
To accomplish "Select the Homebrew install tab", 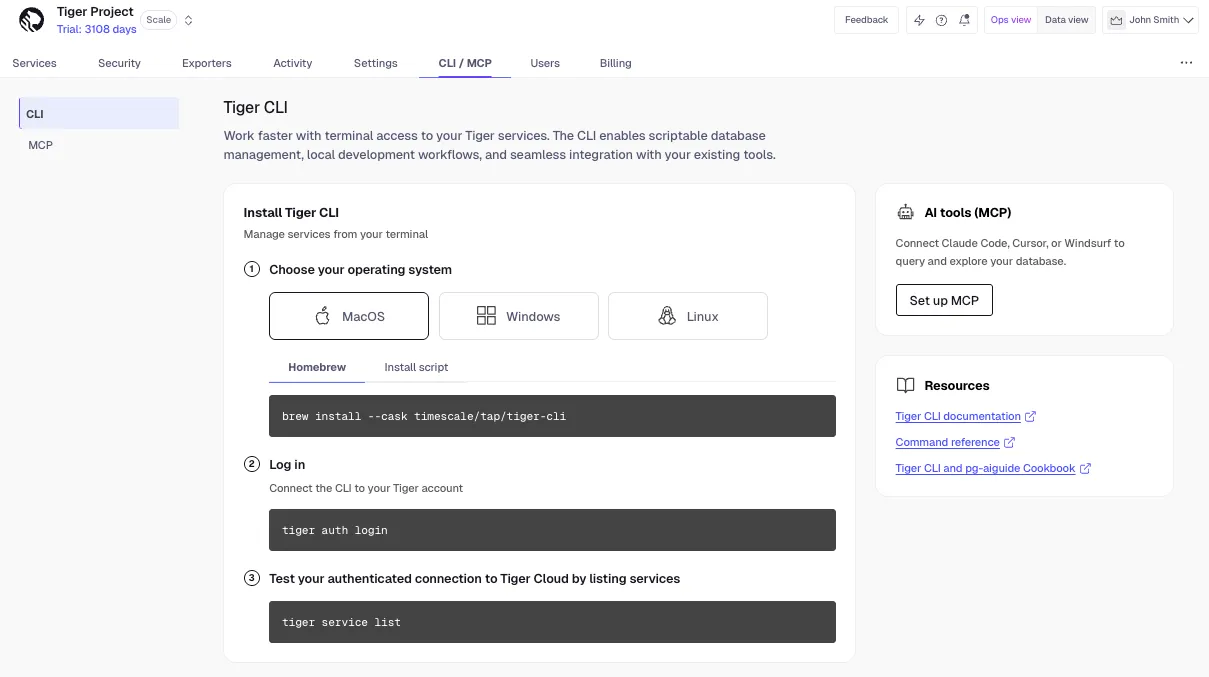I will tap(317, 367).
